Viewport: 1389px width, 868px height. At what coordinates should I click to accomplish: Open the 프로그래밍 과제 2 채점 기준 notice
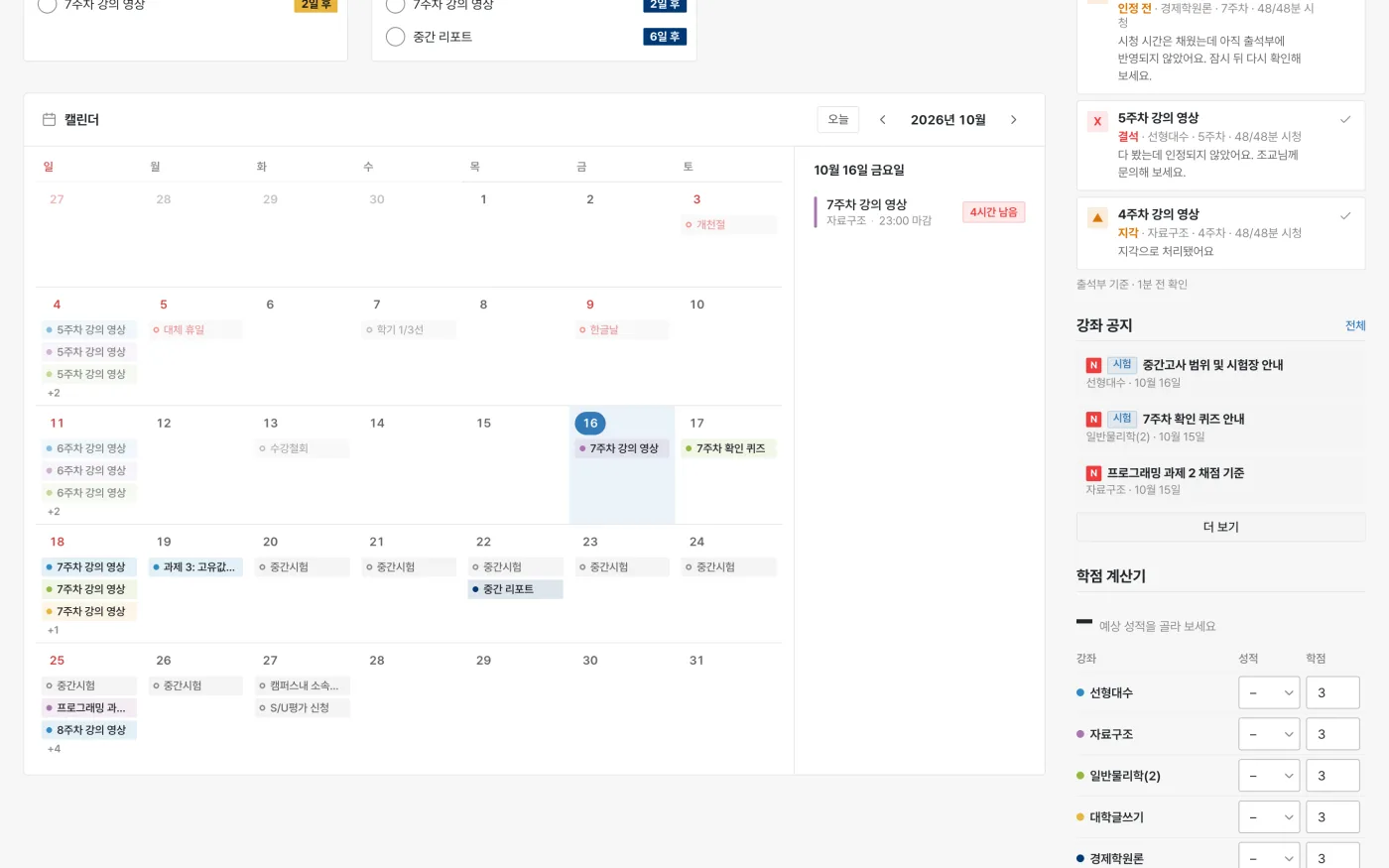(1175, 473)
